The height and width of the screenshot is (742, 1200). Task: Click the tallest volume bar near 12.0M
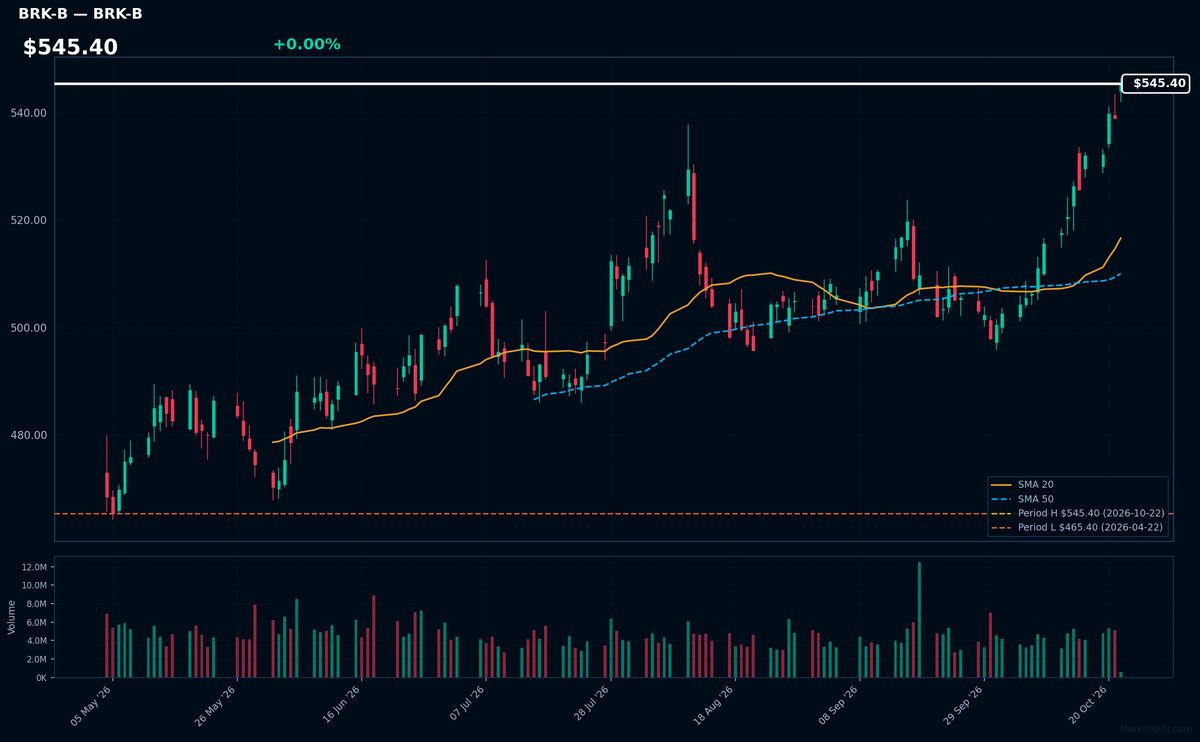point(919,620)
